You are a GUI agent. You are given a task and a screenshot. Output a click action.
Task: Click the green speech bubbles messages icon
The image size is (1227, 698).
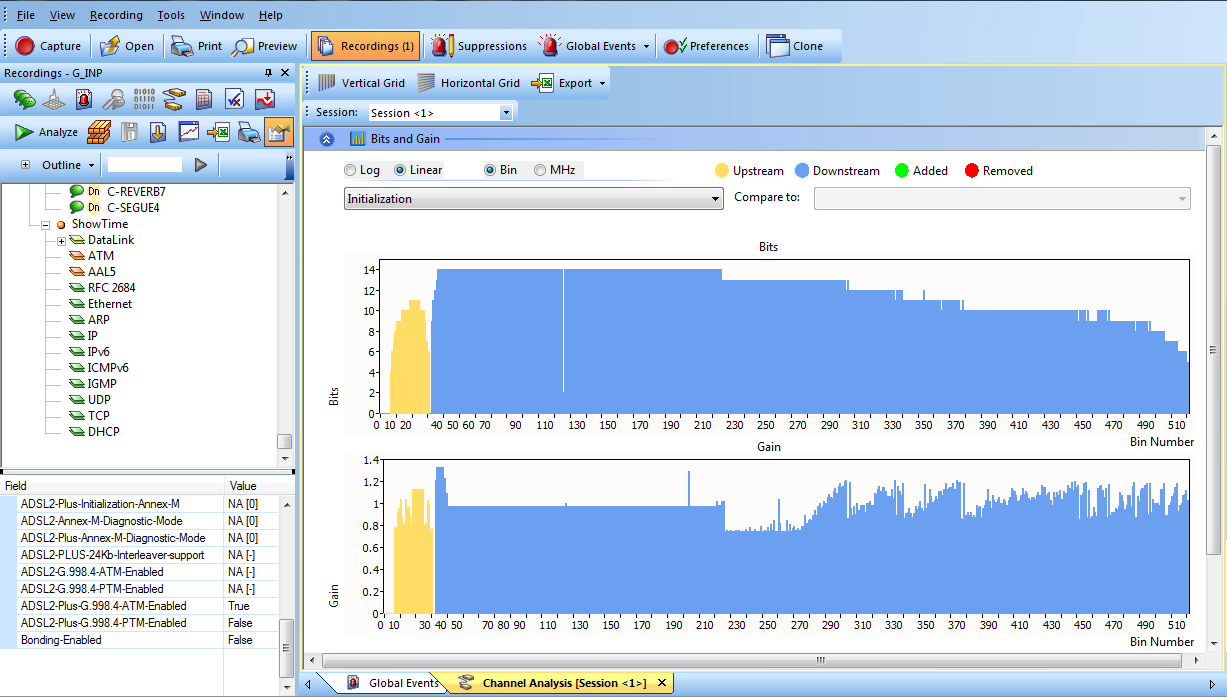[x=24, y=99]
